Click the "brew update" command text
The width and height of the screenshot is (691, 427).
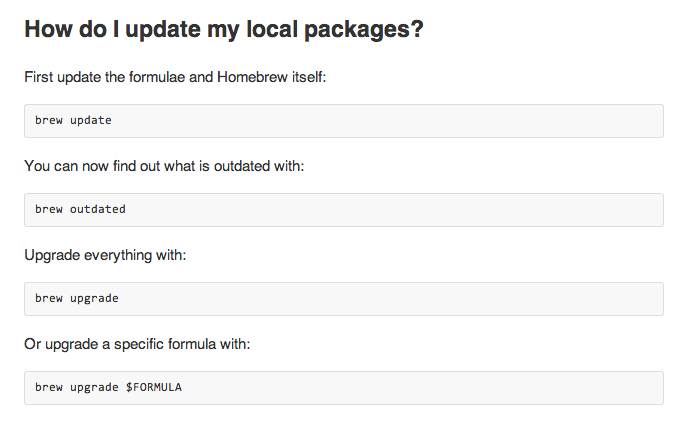click(x=73, y=120)
